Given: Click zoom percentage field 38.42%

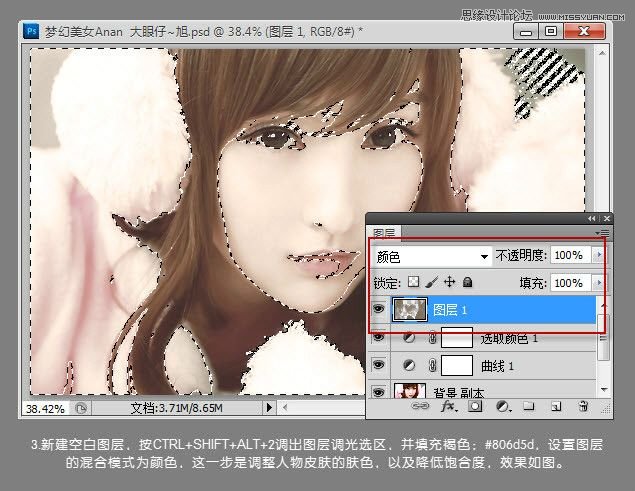Looking at the screenshot, I should (45, 408).
